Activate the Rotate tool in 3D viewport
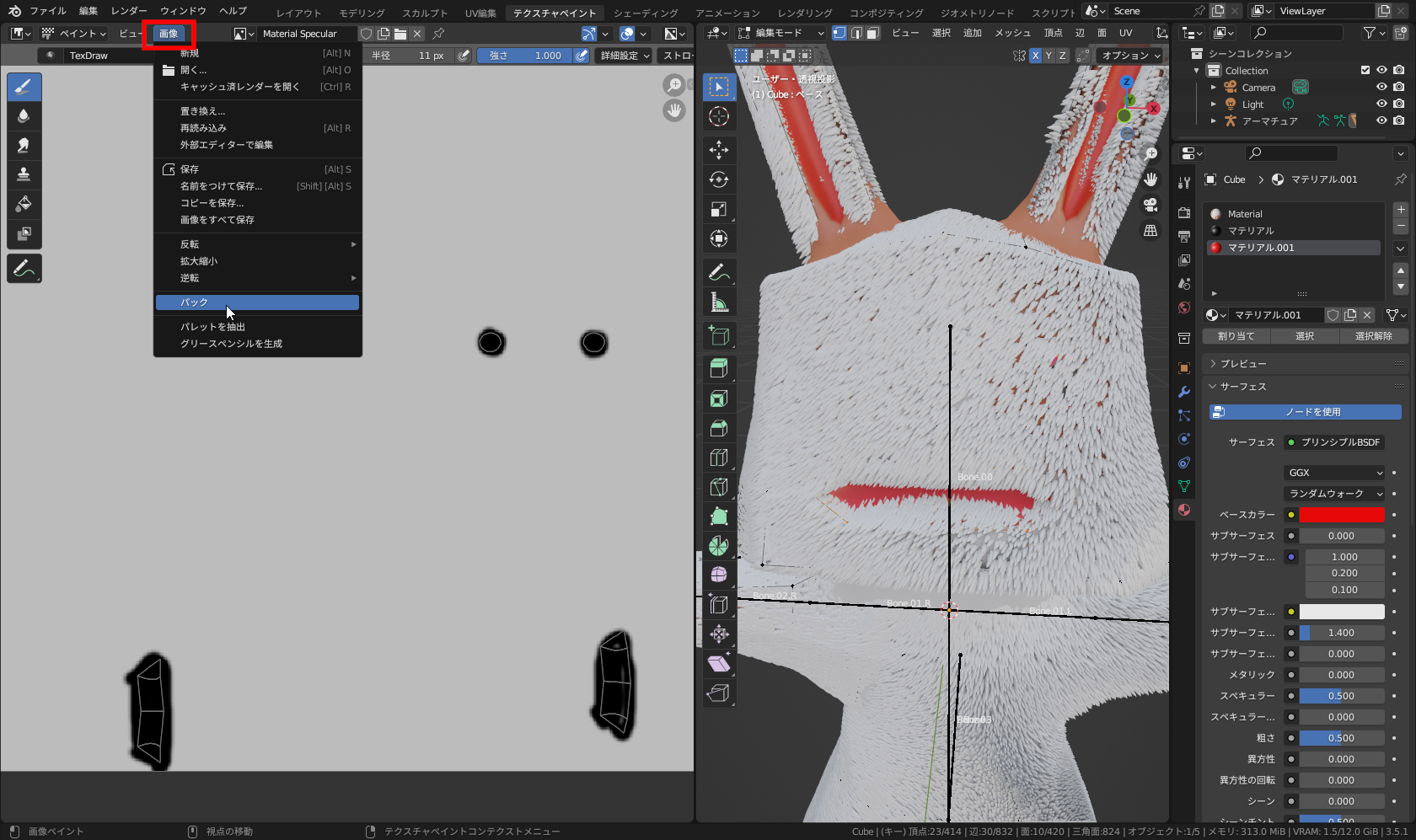 [718, 179]
